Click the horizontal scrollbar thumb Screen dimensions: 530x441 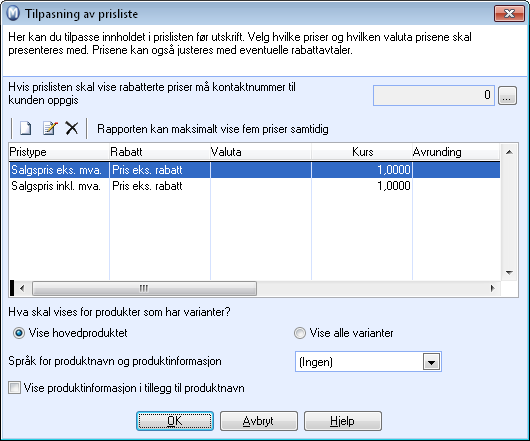(144, 289)
